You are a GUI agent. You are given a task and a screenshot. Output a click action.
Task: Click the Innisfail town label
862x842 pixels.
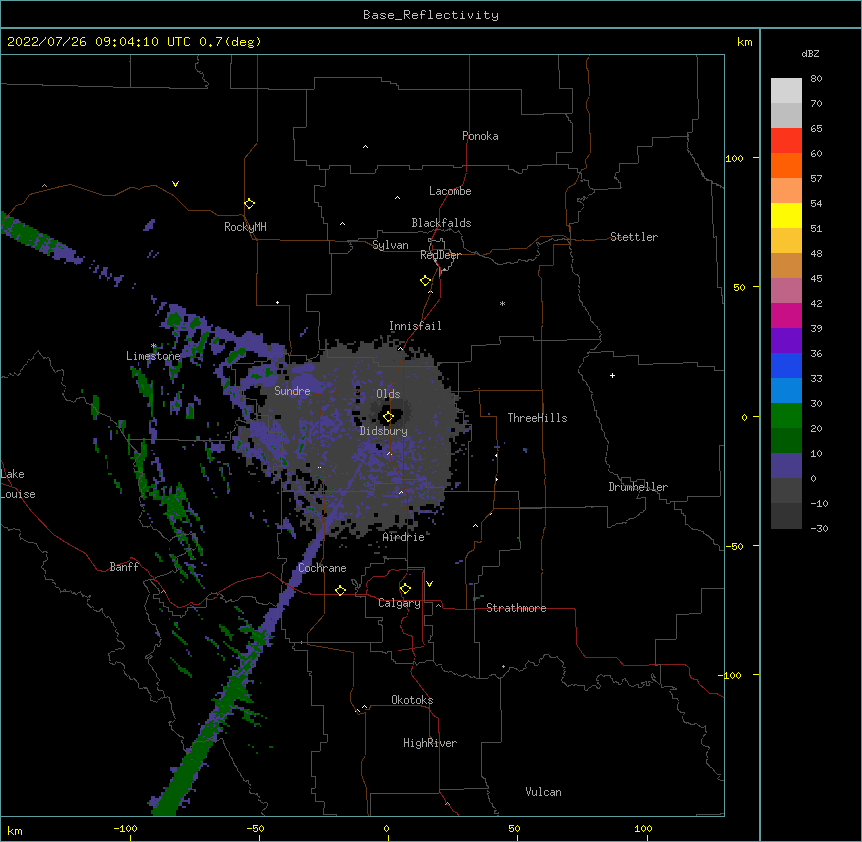(x=415, y=326)
